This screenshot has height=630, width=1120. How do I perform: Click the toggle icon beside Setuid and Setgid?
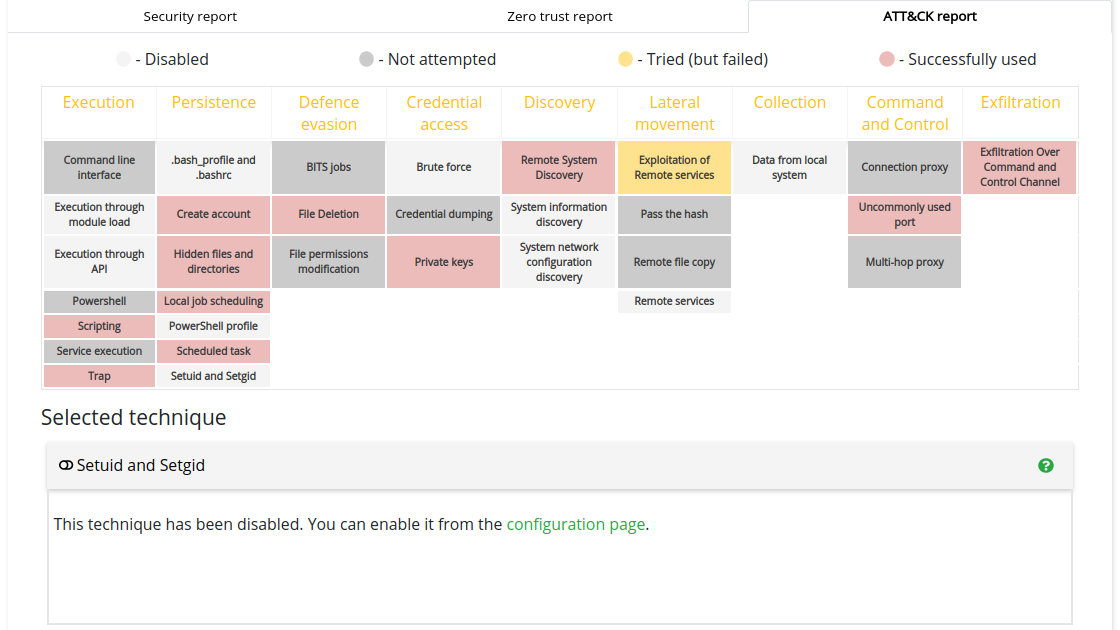[66, 465]
